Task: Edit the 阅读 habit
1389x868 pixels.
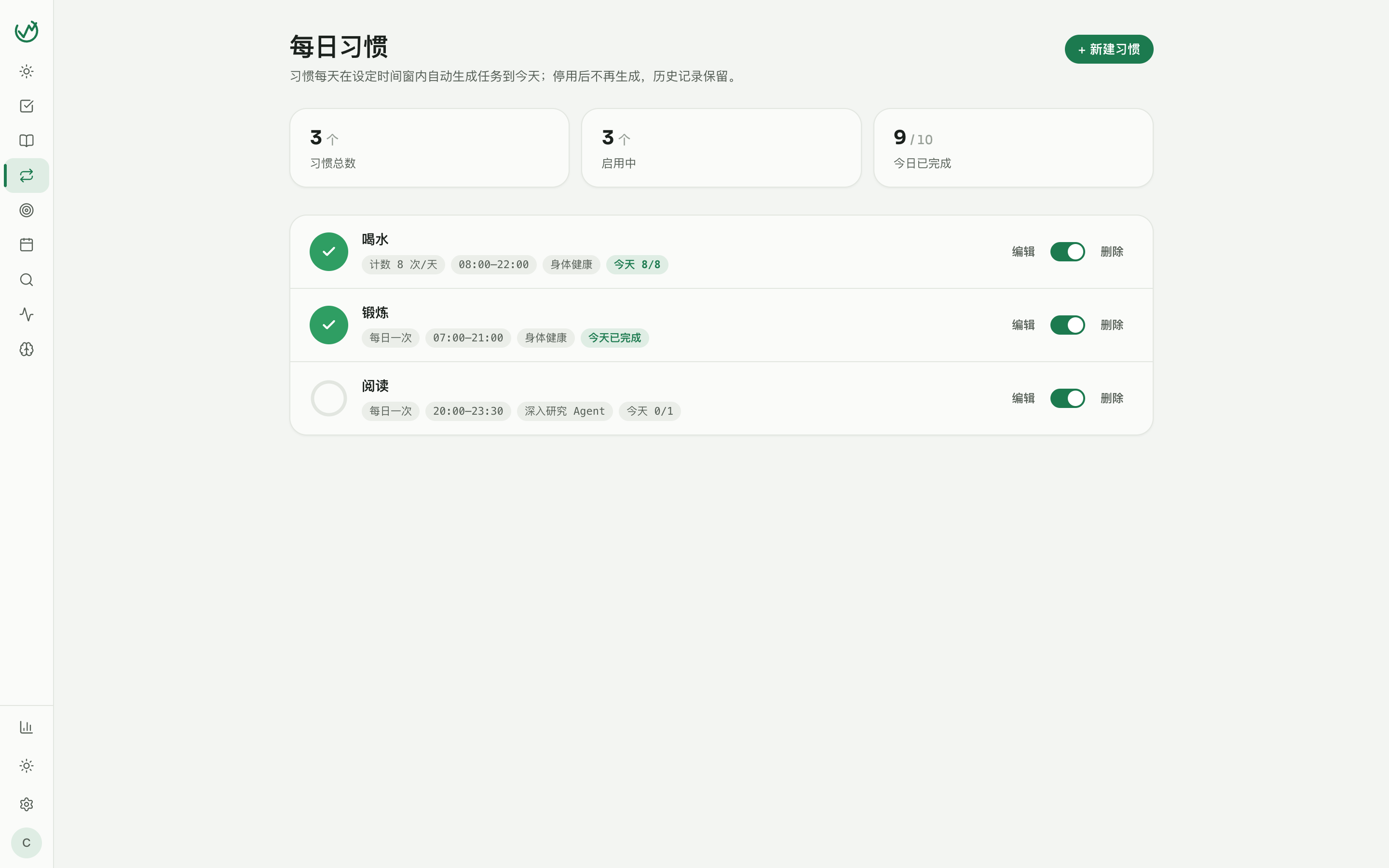Action: click(x=1023, y=398)
